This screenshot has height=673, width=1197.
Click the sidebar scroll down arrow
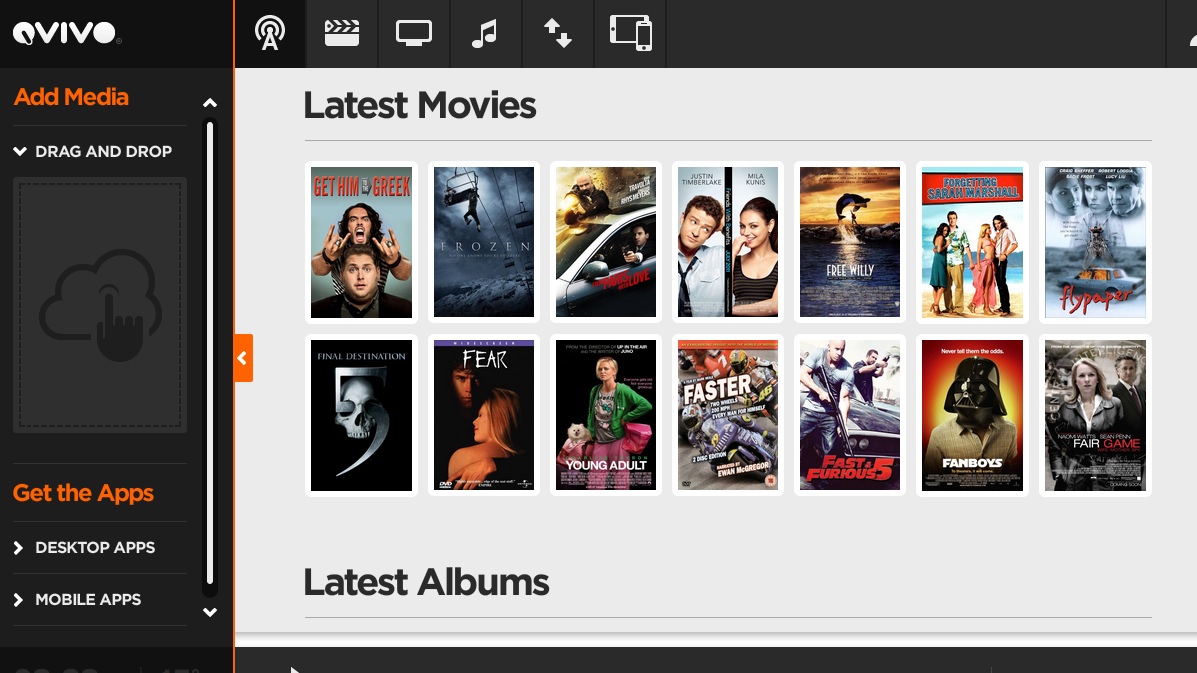pos(210,612)
